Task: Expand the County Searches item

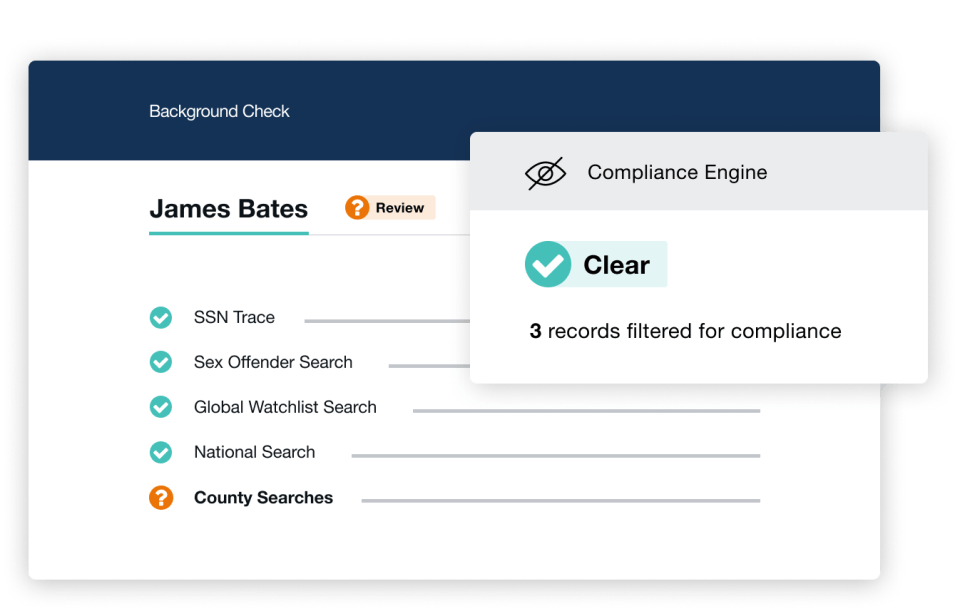Action: (x=455, y=498)
